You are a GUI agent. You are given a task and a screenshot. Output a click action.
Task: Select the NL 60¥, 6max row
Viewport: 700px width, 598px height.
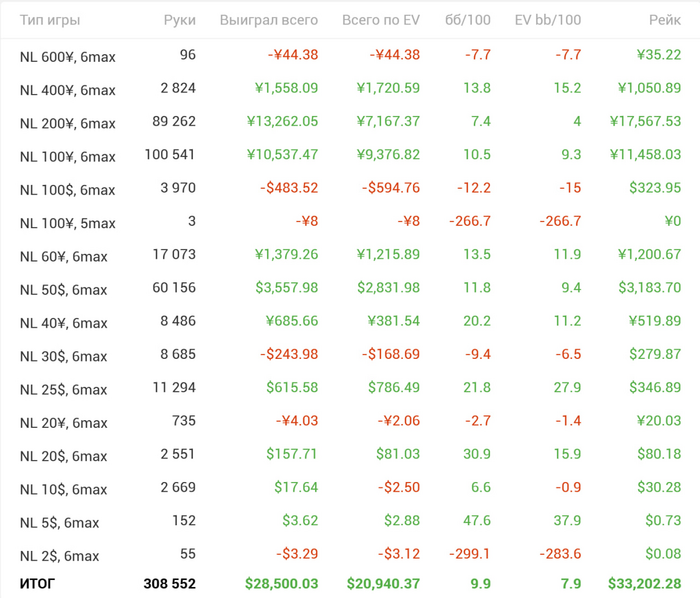350,255
